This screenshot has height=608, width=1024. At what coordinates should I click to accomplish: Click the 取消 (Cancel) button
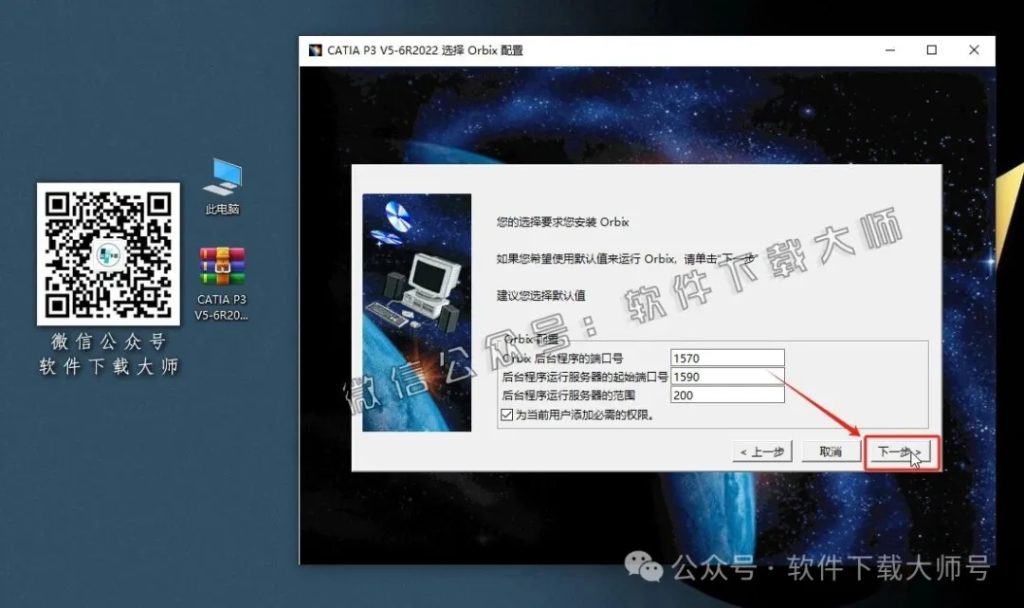click(830, 451)
